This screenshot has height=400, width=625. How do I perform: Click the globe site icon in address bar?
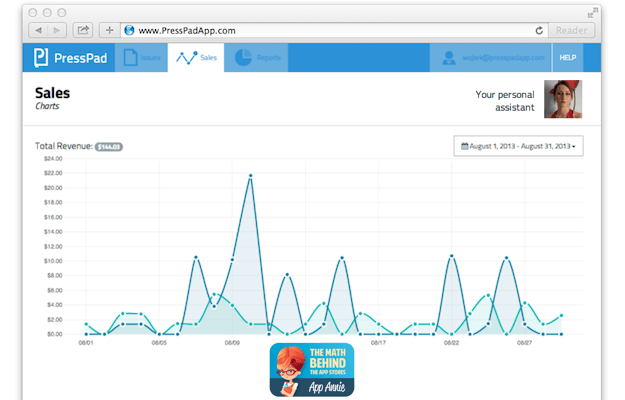click(129, 30)
